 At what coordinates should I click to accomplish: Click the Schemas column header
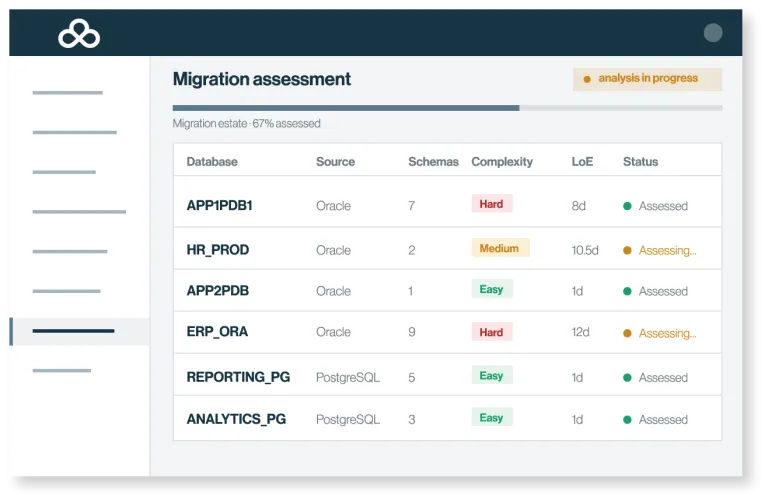click(x=433, y=162)
